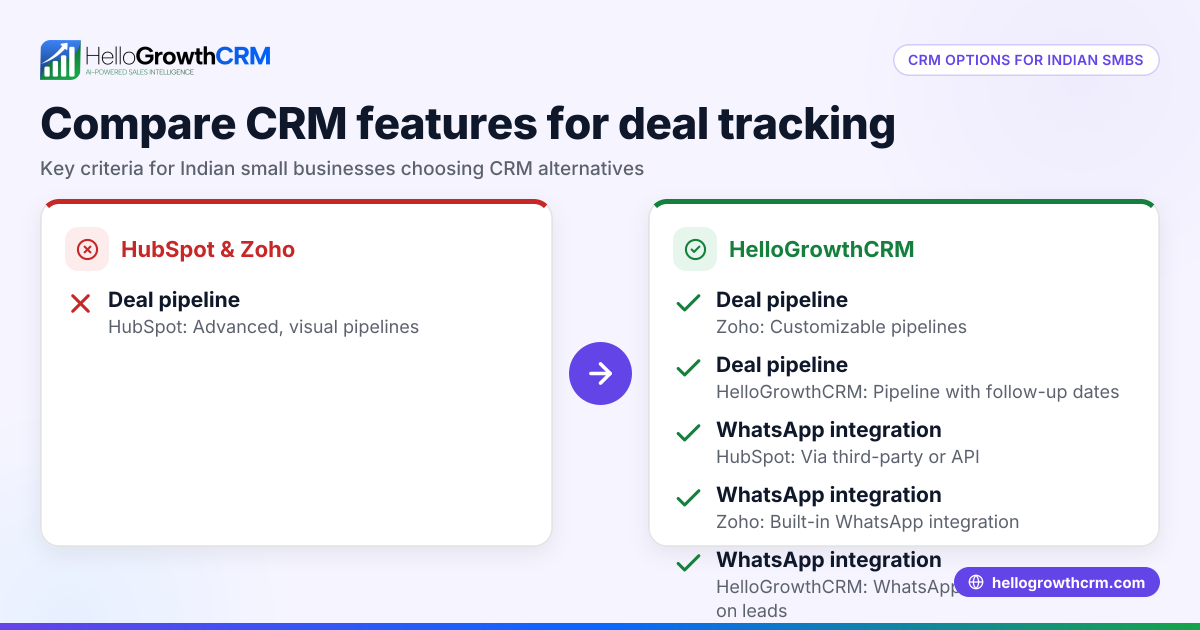Click checkmark beside HubSpot third-party or API row
Screen dimensions: 1200x630
[688, 433]
